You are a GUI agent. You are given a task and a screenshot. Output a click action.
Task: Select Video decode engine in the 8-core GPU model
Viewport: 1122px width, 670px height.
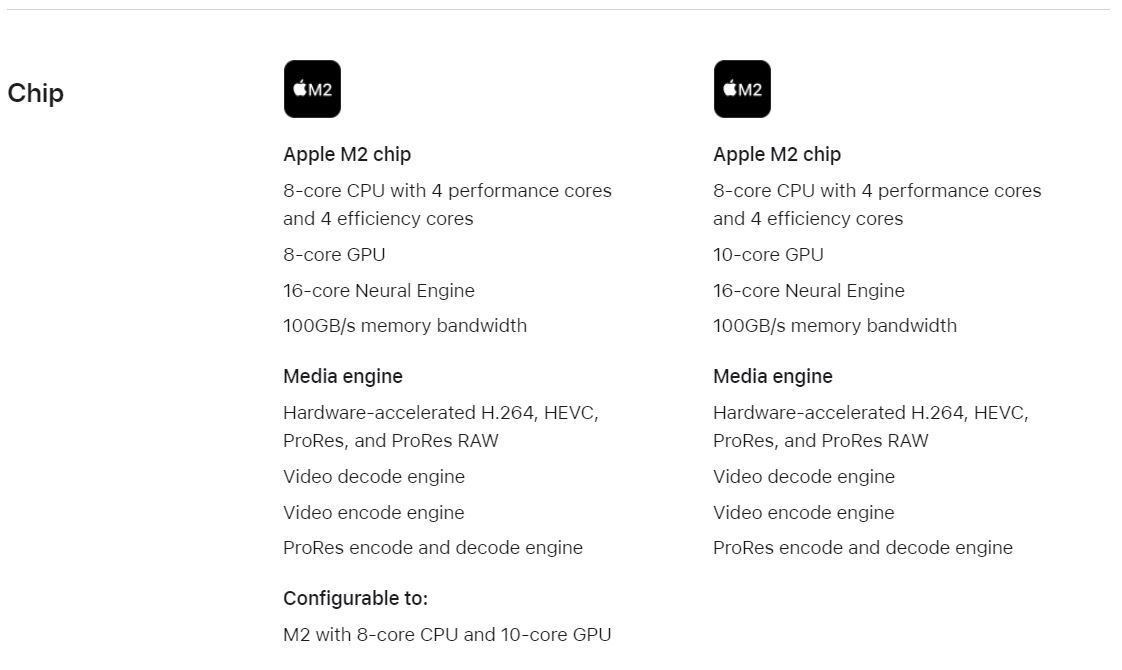coord(374,476)
